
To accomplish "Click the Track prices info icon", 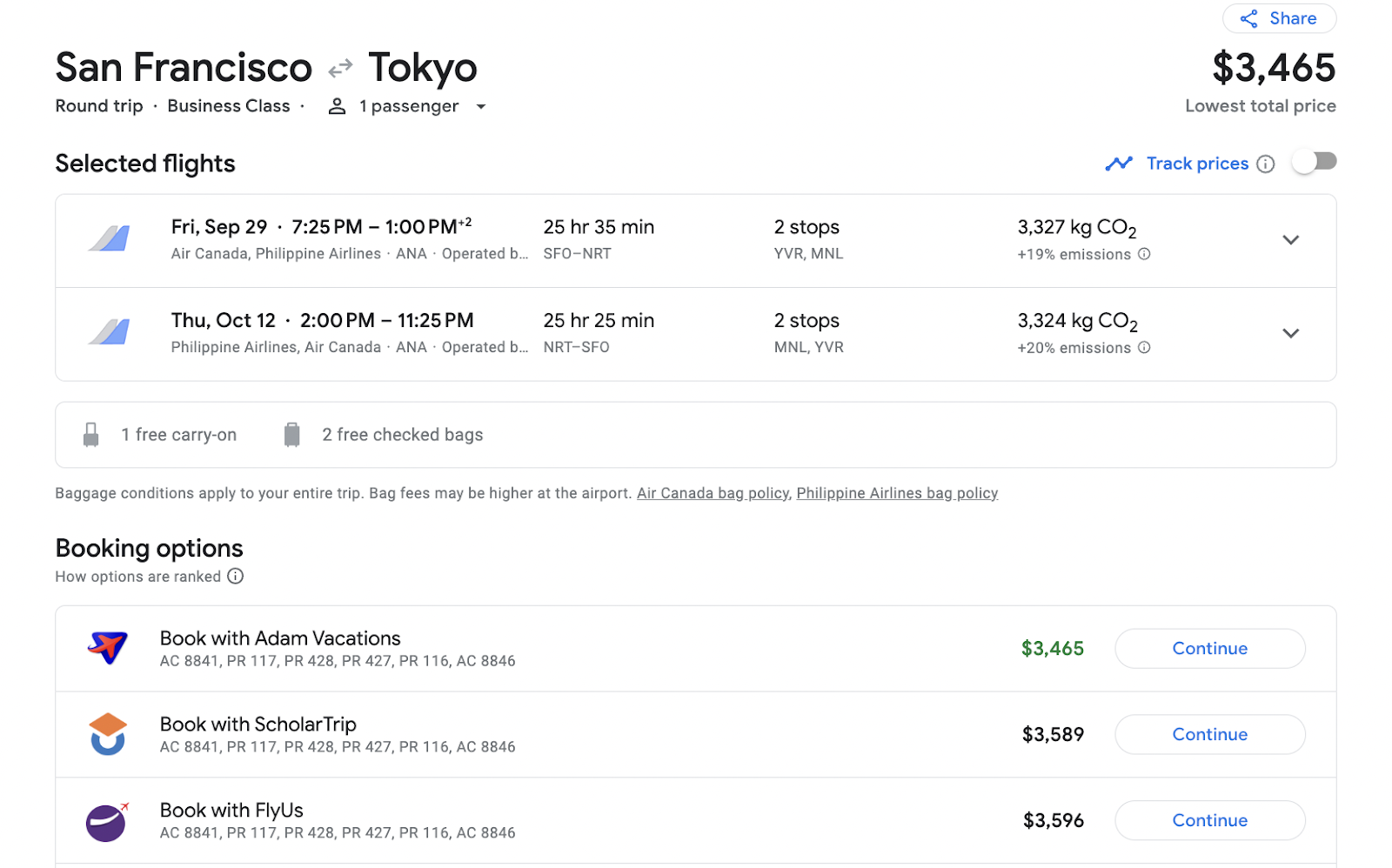I will (x=1266, y=164).
